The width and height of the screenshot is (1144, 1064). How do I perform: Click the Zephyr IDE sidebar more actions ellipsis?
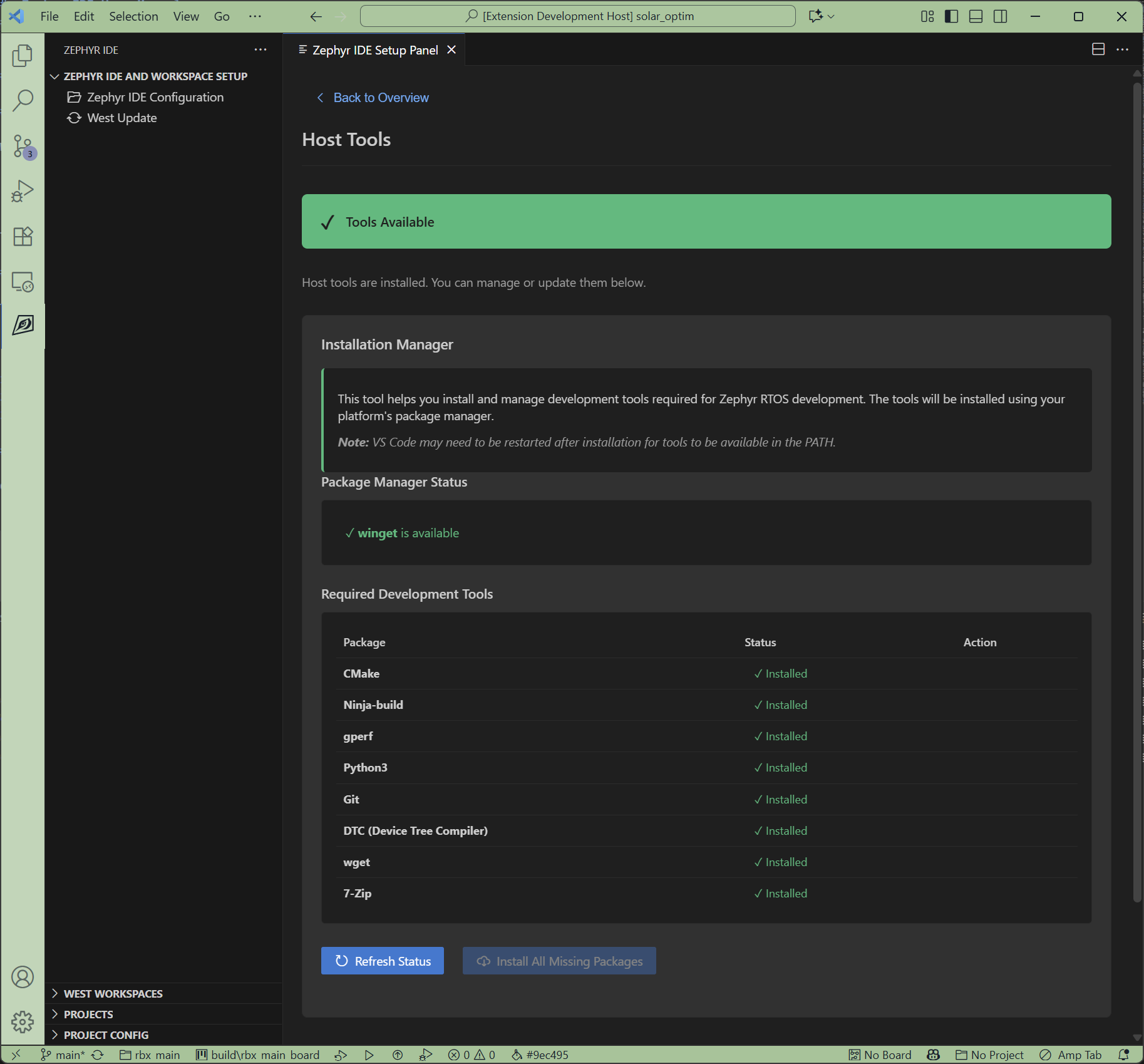pos(260,49)
